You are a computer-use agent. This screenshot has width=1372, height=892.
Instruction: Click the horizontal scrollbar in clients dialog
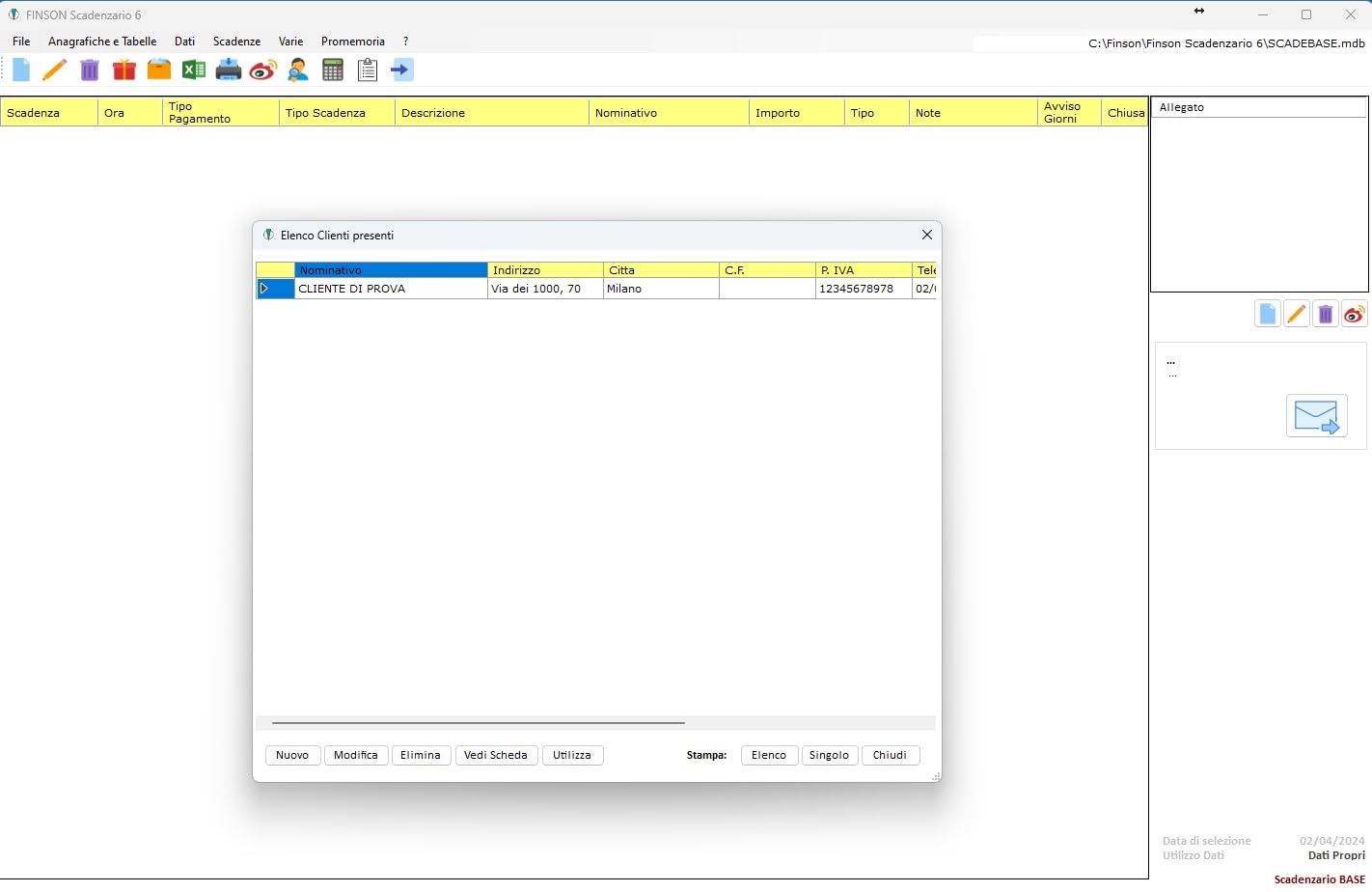tap(479, 722)
